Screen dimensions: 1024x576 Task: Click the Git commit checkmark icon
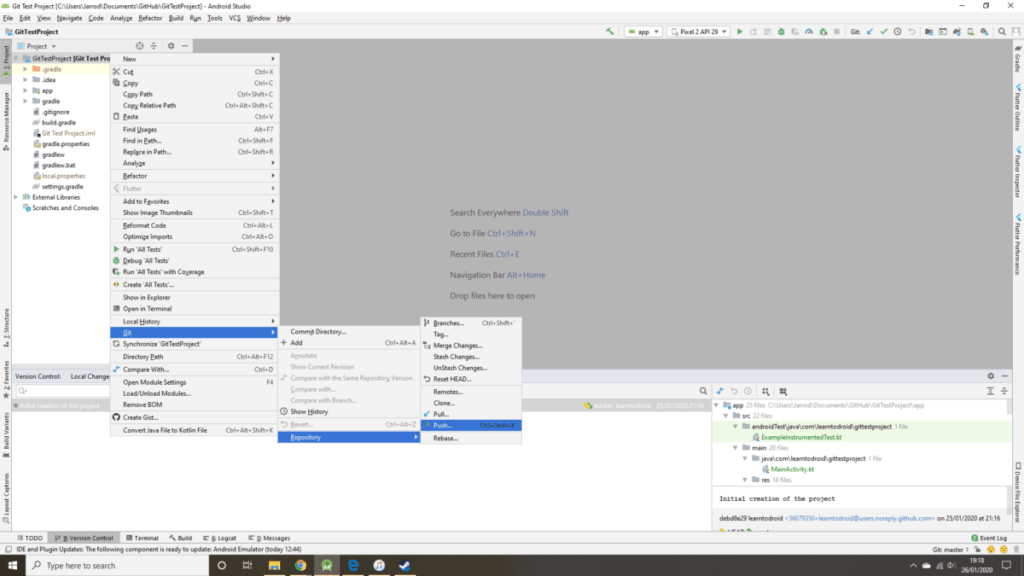pyautogui.click(x=883, y=32)
